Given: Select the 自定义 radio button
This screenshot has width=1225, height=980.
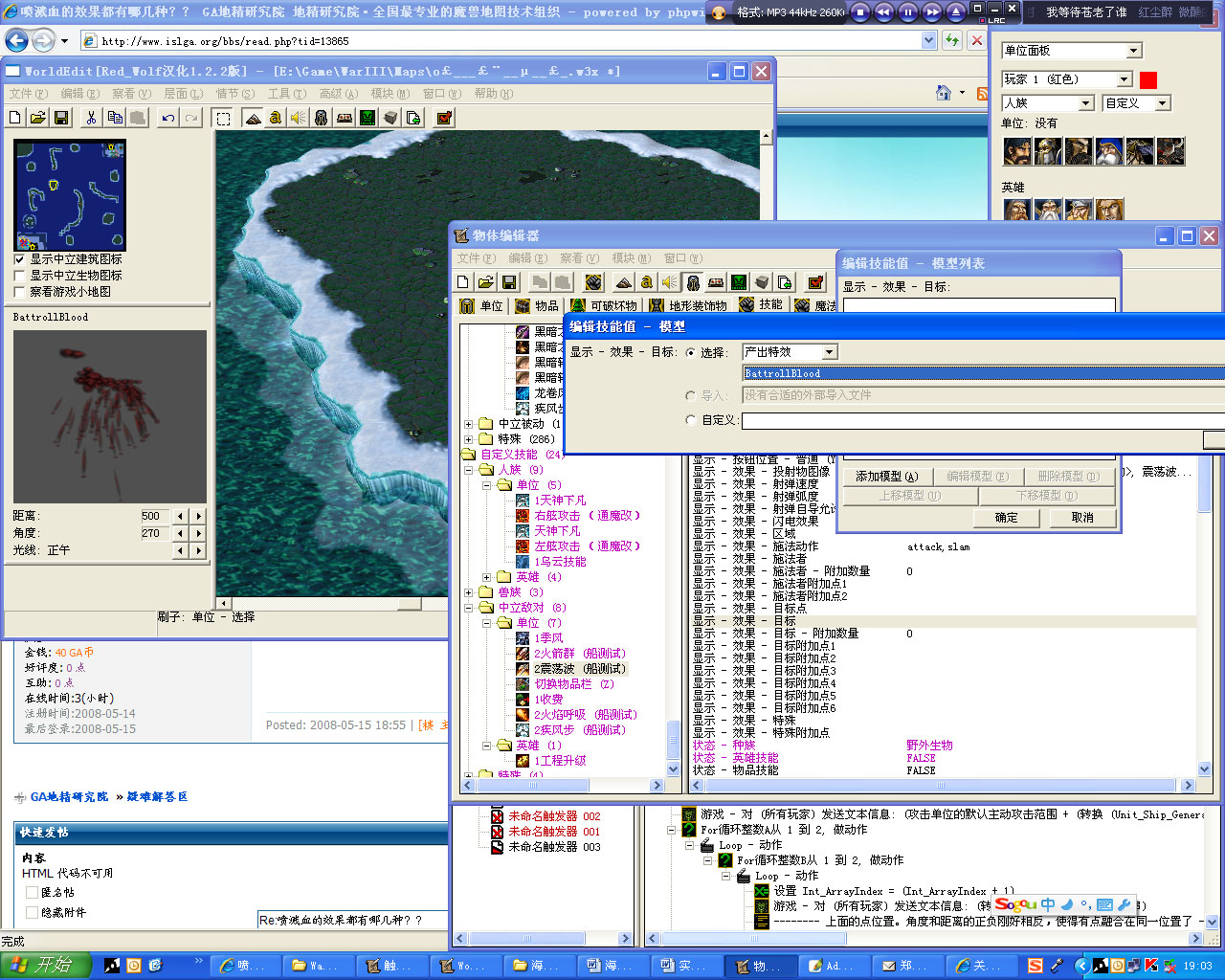Looking at the screenshot, I should pyautogui.click(x=691, y=419).
